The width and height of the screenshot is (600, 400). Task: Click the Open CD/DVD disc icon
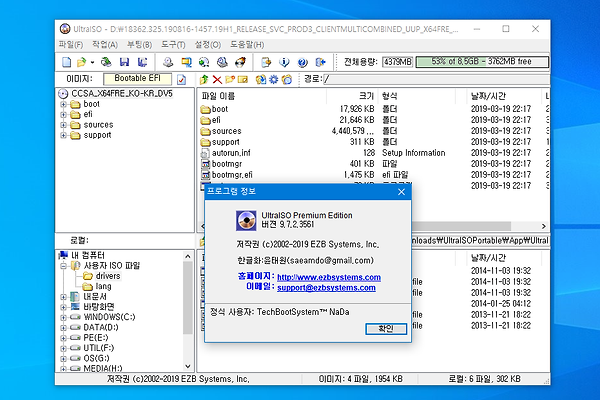coord(106,62)
